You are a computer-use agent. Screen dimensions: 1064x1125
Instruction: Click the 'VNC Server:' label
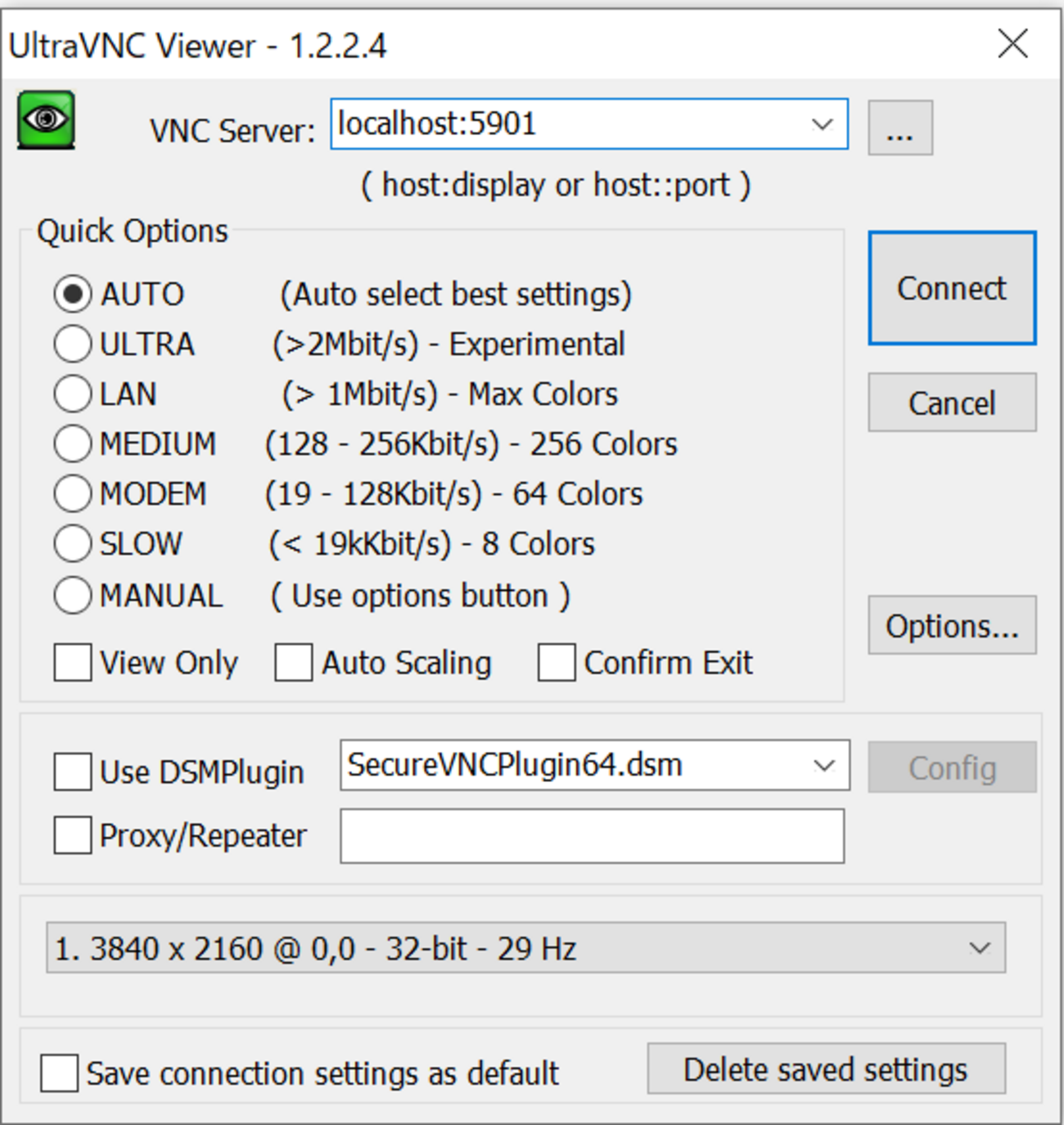click(232, 130)
